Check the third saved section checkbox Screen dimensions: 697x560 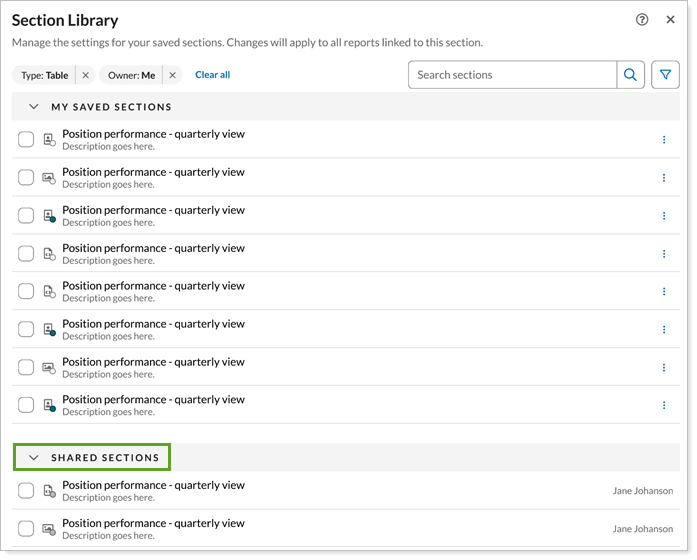[26, 215]
